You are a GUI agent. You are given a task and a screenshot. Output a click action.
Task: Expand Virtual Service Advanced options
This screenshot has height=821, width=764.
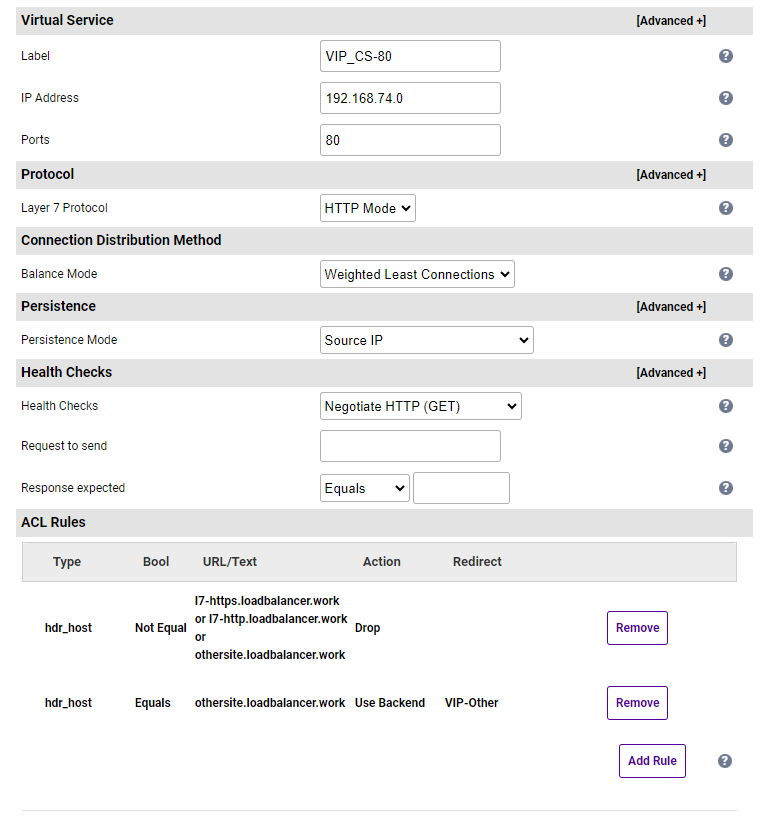coord(670,21)
